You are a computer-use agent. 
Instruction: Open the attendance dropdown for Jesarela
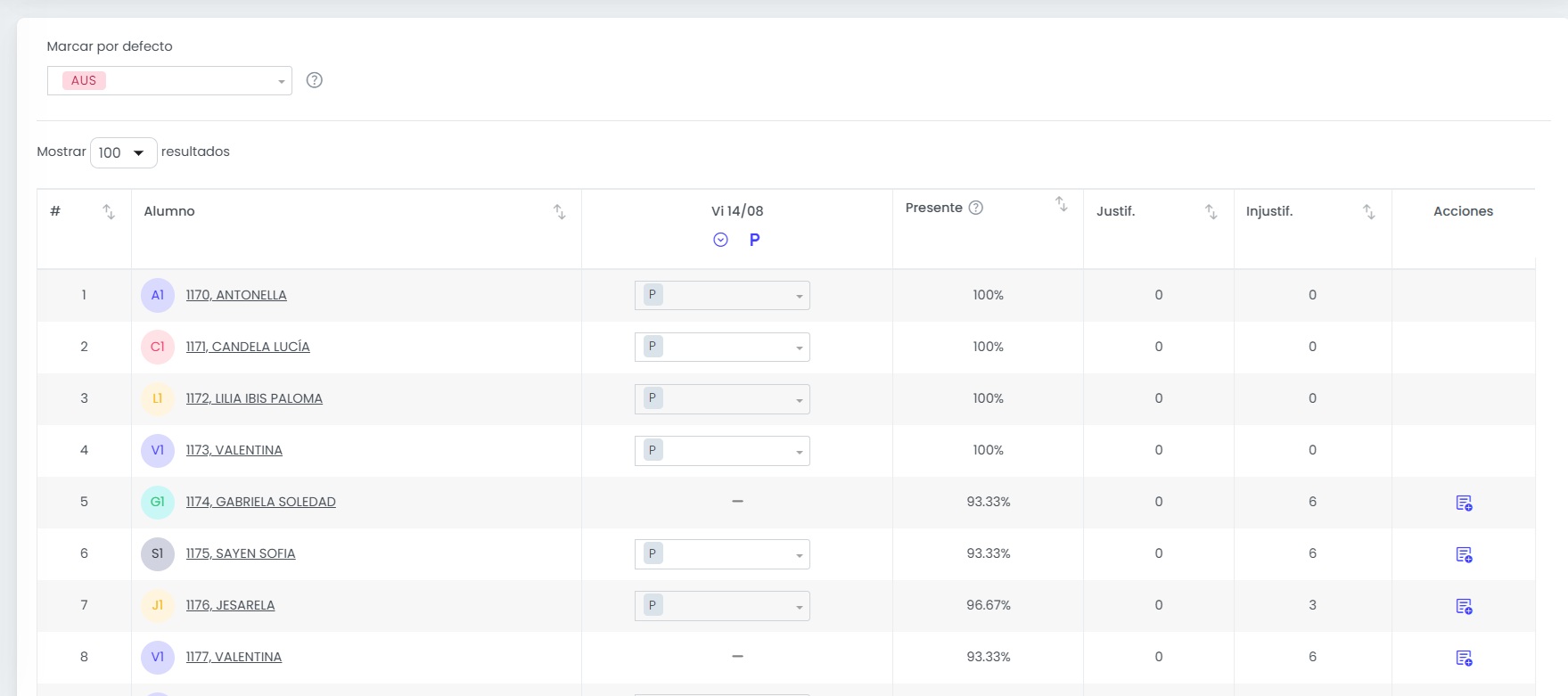coord(722,606)
